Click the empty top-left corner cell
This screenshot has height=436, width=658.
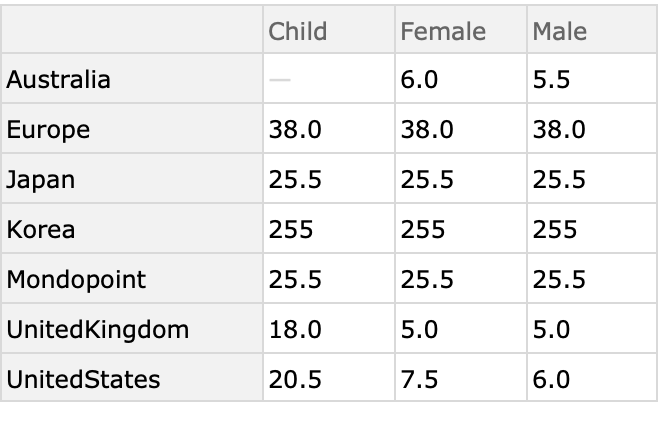coord(132,31)
